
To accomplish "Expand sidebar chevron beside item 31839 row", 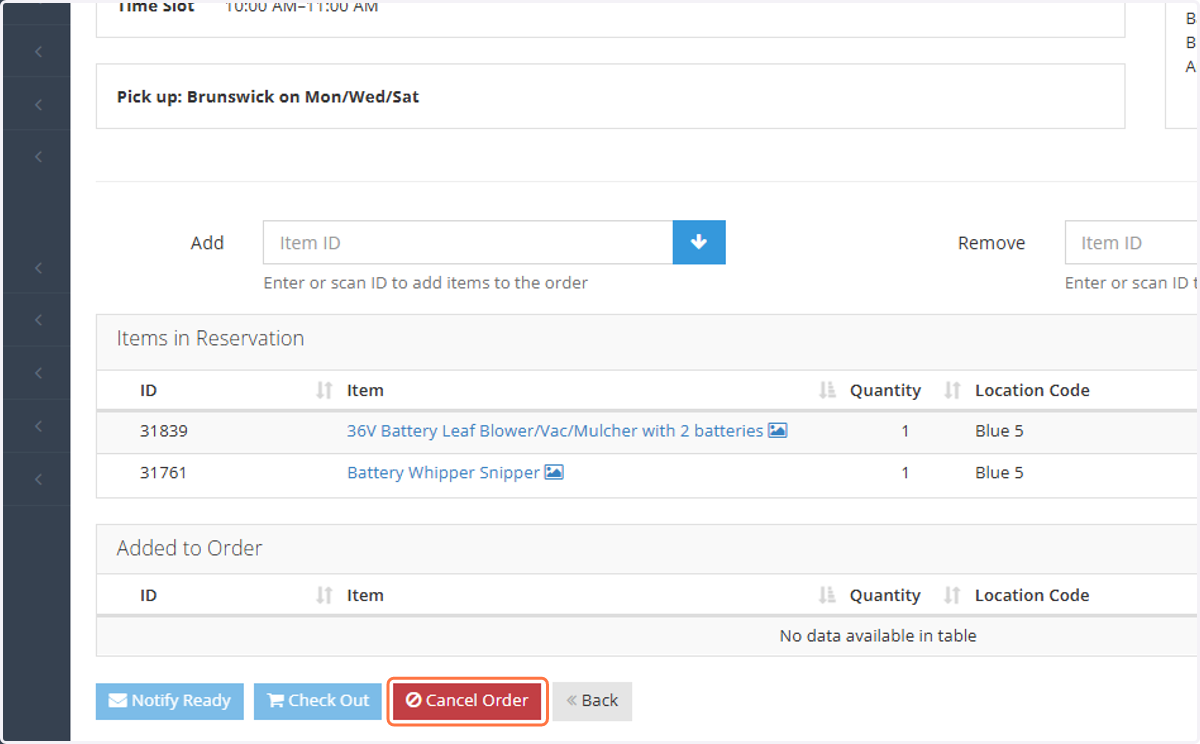I will 38,426.
